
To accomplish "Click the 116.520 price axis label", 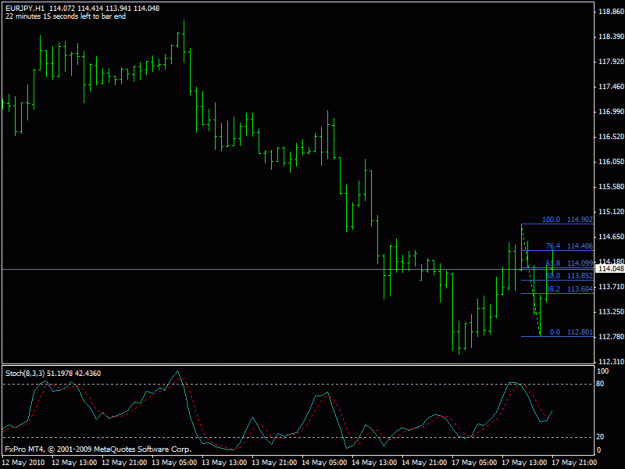I will tap(611, 137).
